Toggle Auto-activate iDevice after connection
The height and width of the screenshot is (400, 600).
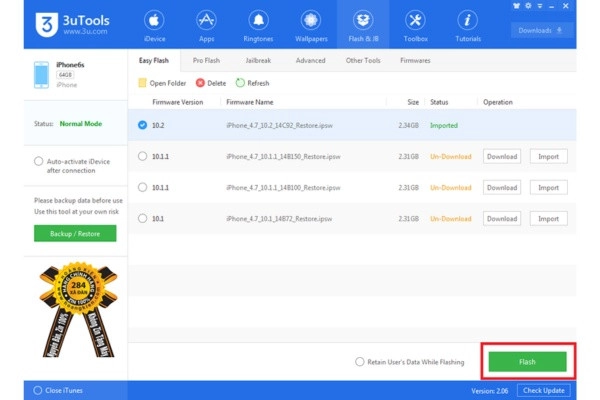point(39,160)
